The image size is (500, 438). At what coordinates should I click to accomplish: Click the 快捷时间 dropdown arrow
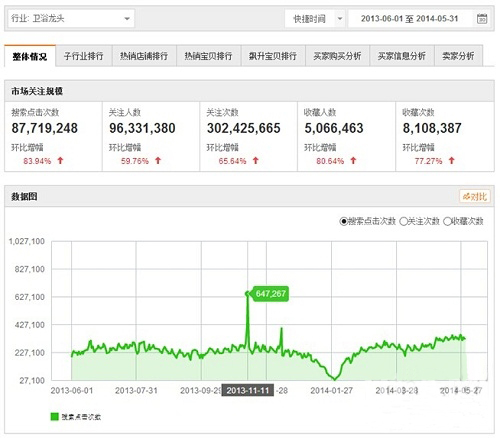click(x=340, y=19)
